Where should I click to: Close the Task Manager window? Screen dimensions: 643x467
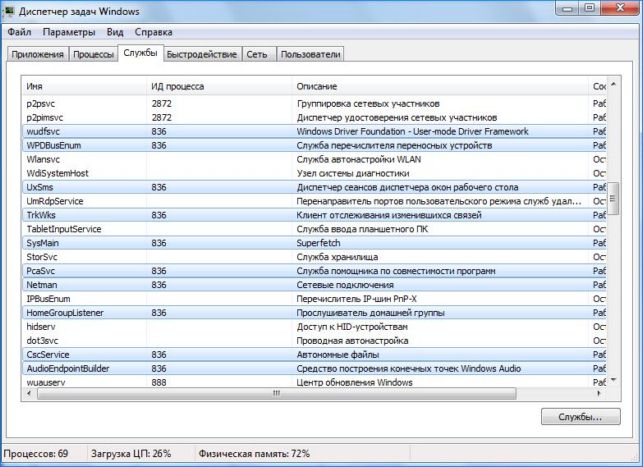620,8
